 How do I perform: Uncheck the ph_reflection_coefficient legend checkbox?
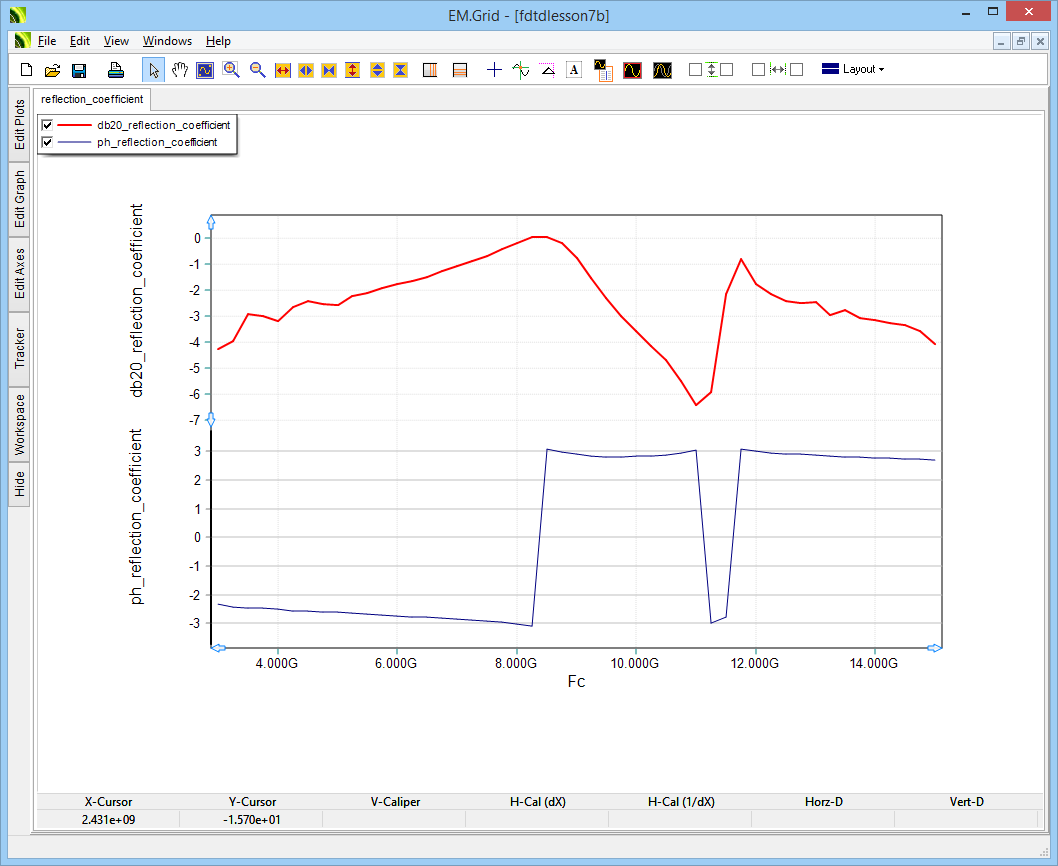tap(47, 143)
